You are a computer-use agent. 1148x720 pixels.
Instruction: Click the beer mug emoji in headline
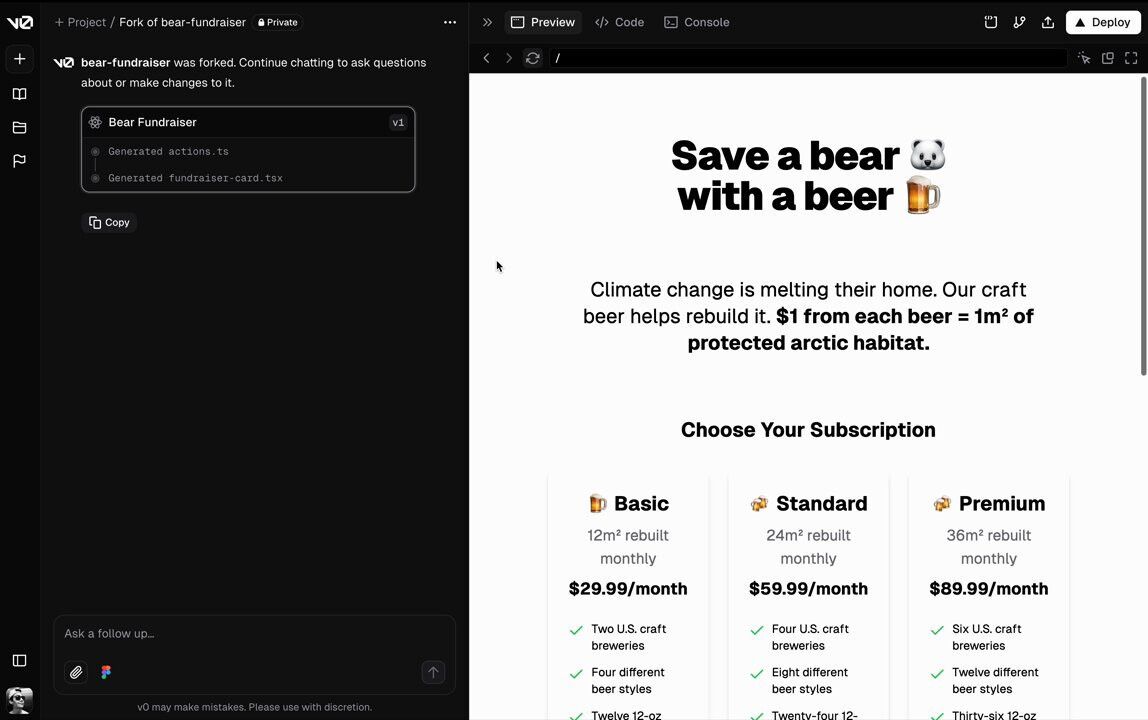[x=922, y=196]
